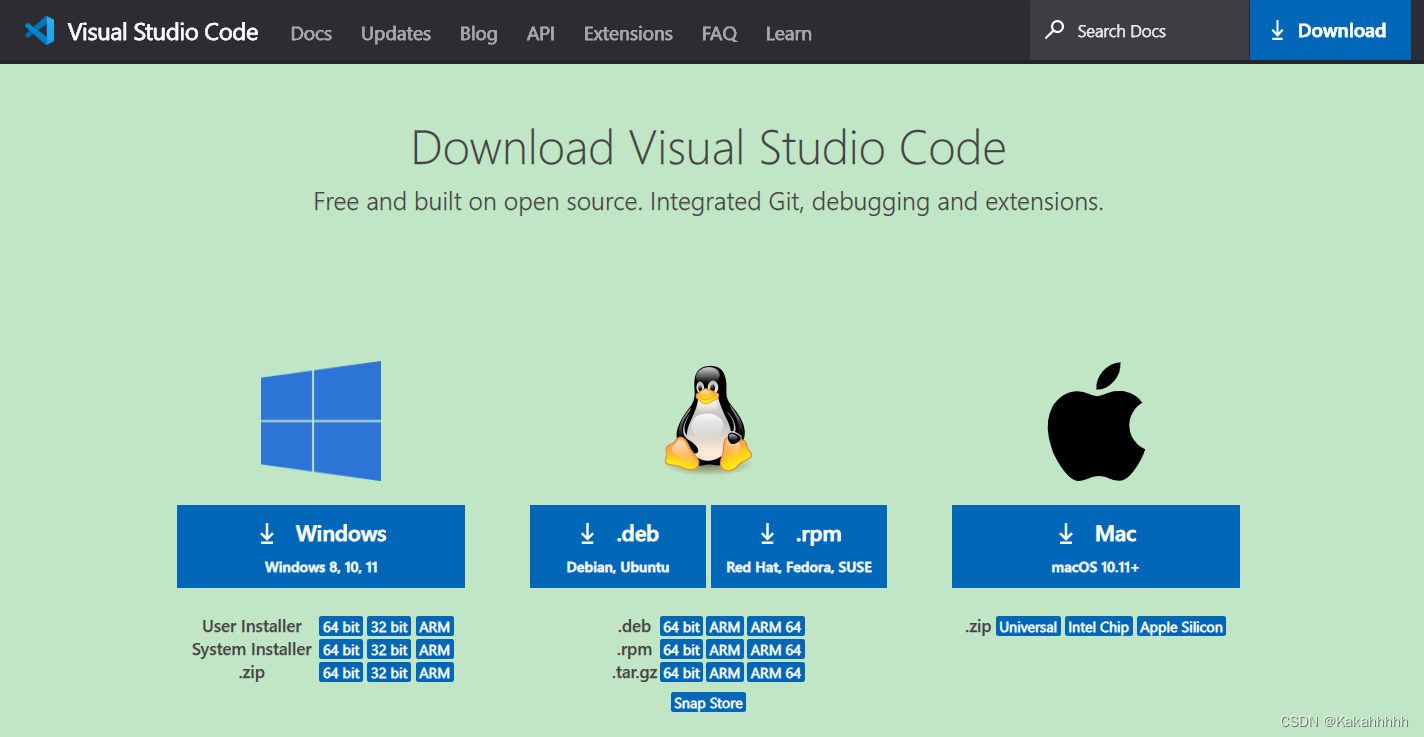Screen dimensions: 1424x737
Task: Navigate to the Updates section
Action: coord(396,33)
